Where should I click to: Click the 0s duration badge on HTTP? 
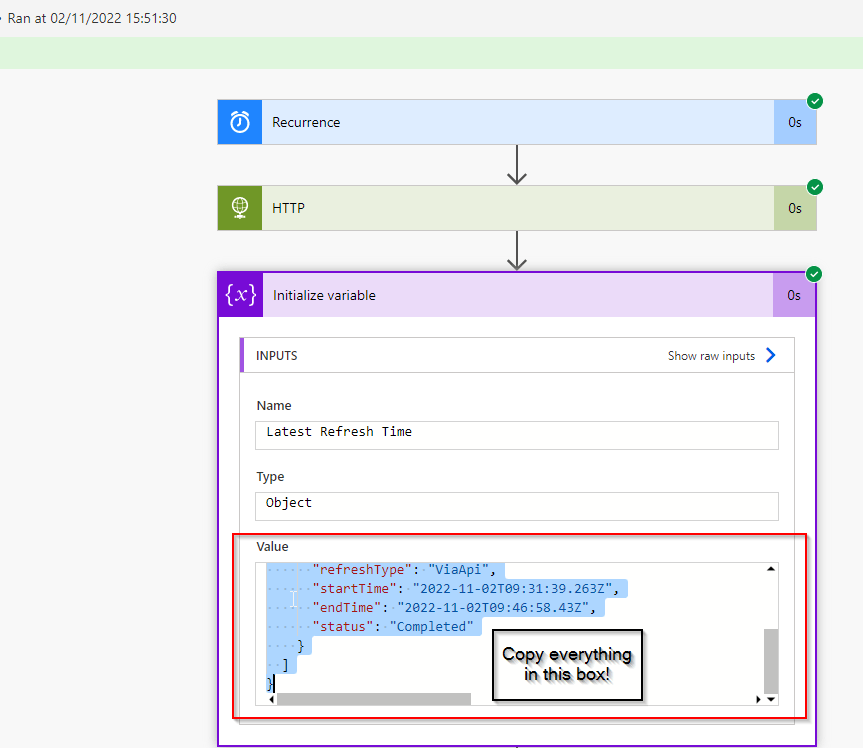(x=794, y=208)
